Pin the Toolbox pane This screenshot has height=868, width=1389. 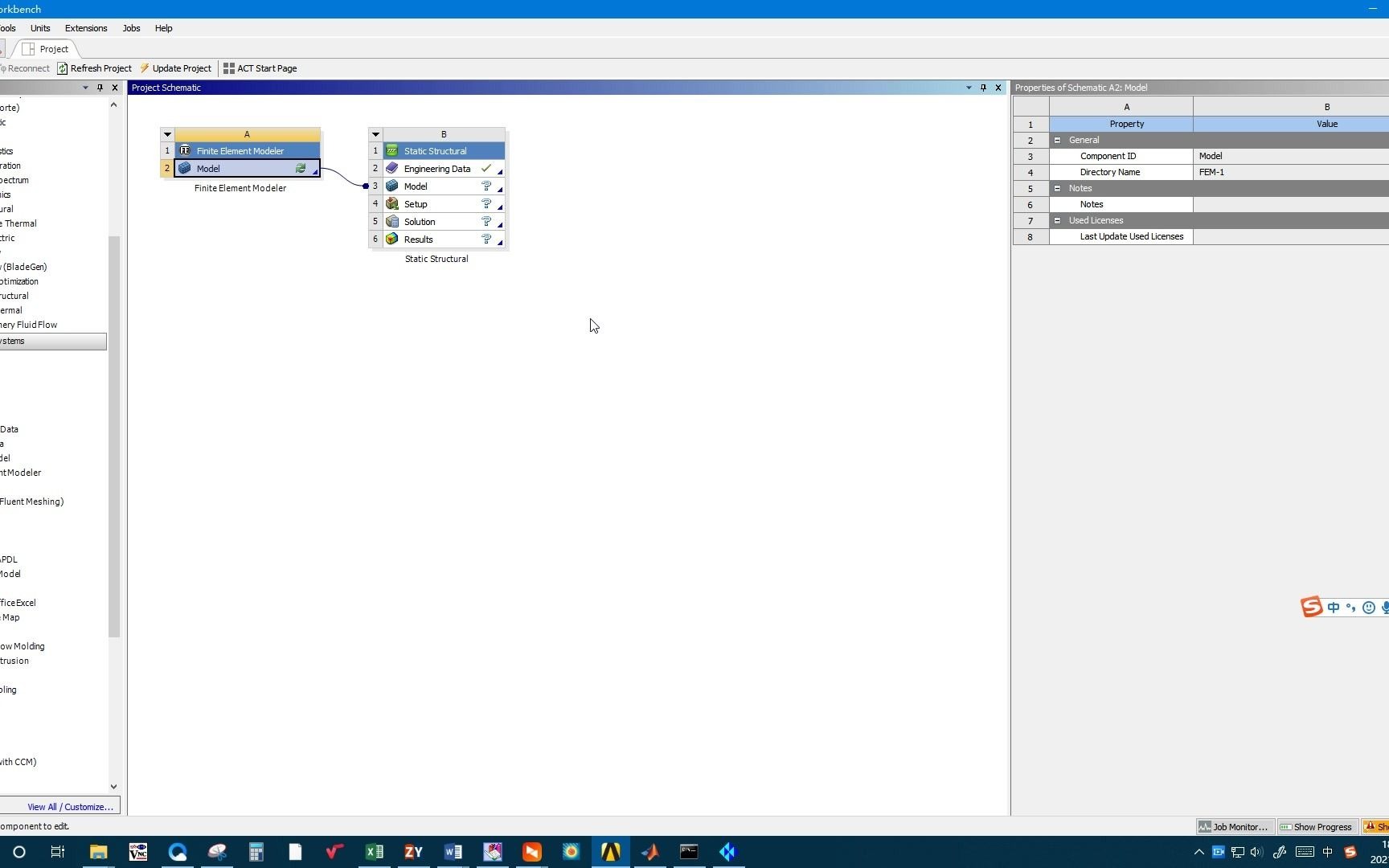pyautogui.click(x=100, y=88)
